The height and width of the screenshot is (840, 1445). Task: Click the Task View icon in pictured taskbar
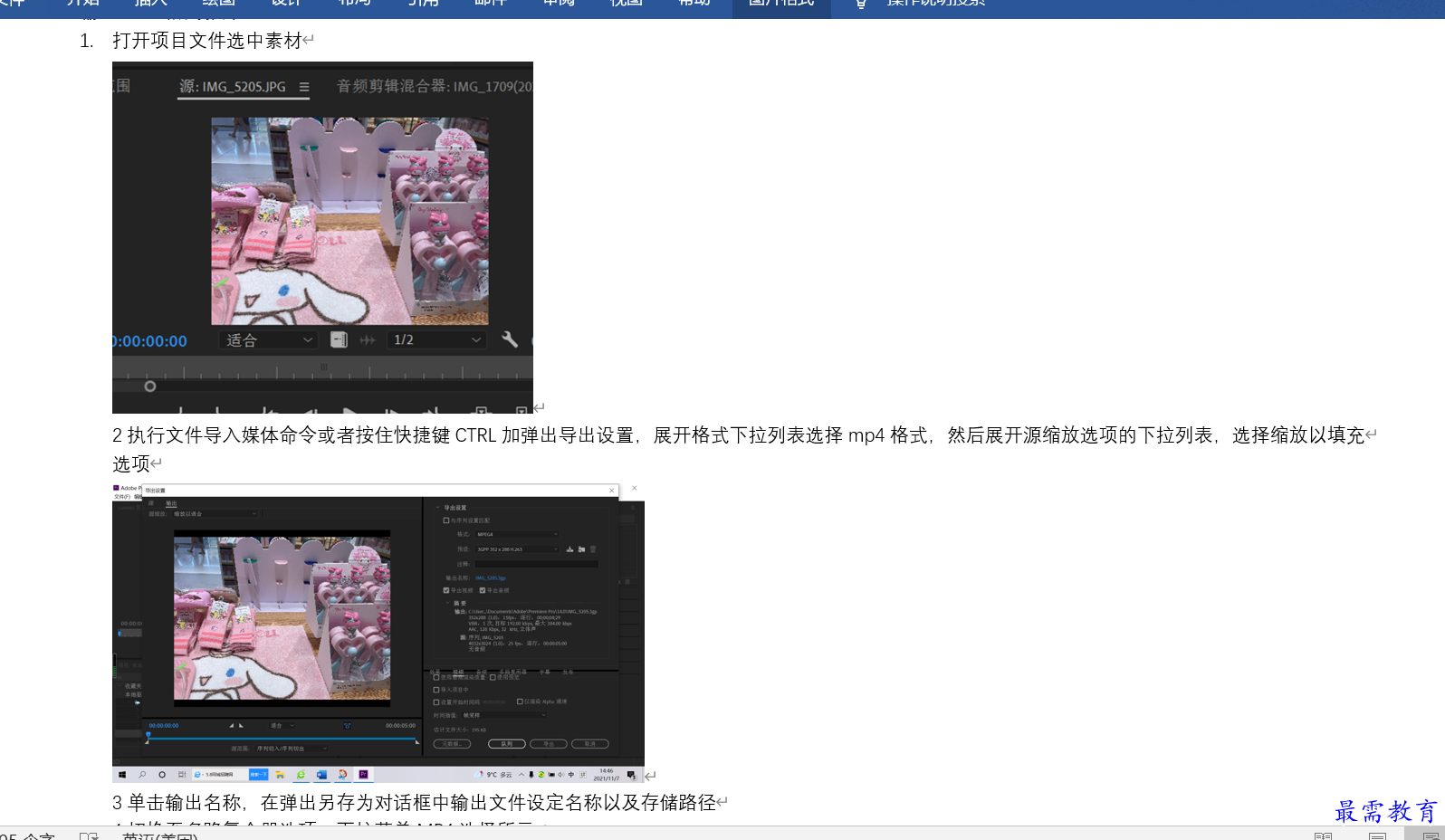[x=182, y=775]
